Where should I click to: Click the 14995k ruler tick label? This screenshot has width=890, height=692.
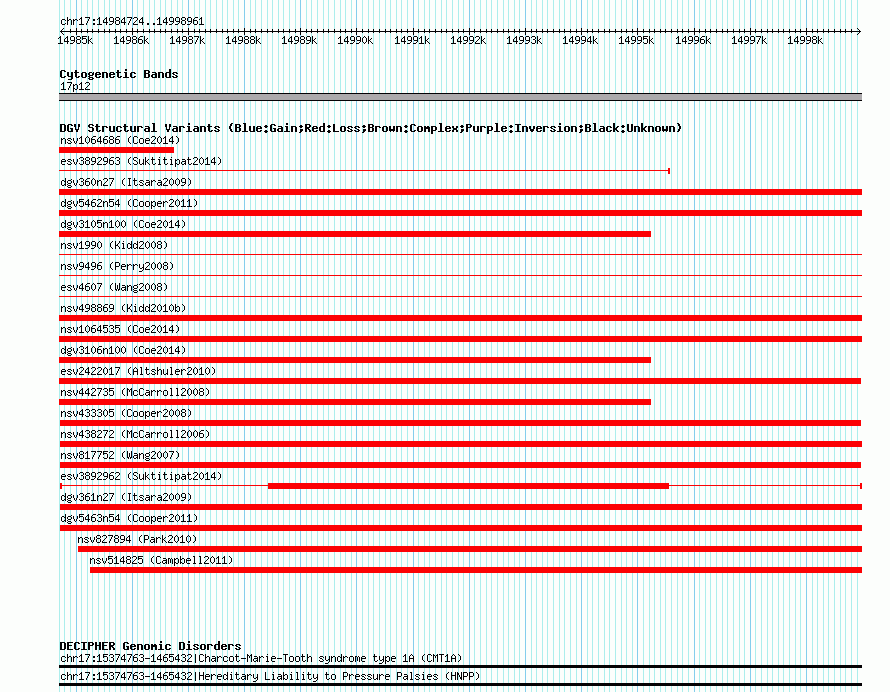[x=636, y=40]
